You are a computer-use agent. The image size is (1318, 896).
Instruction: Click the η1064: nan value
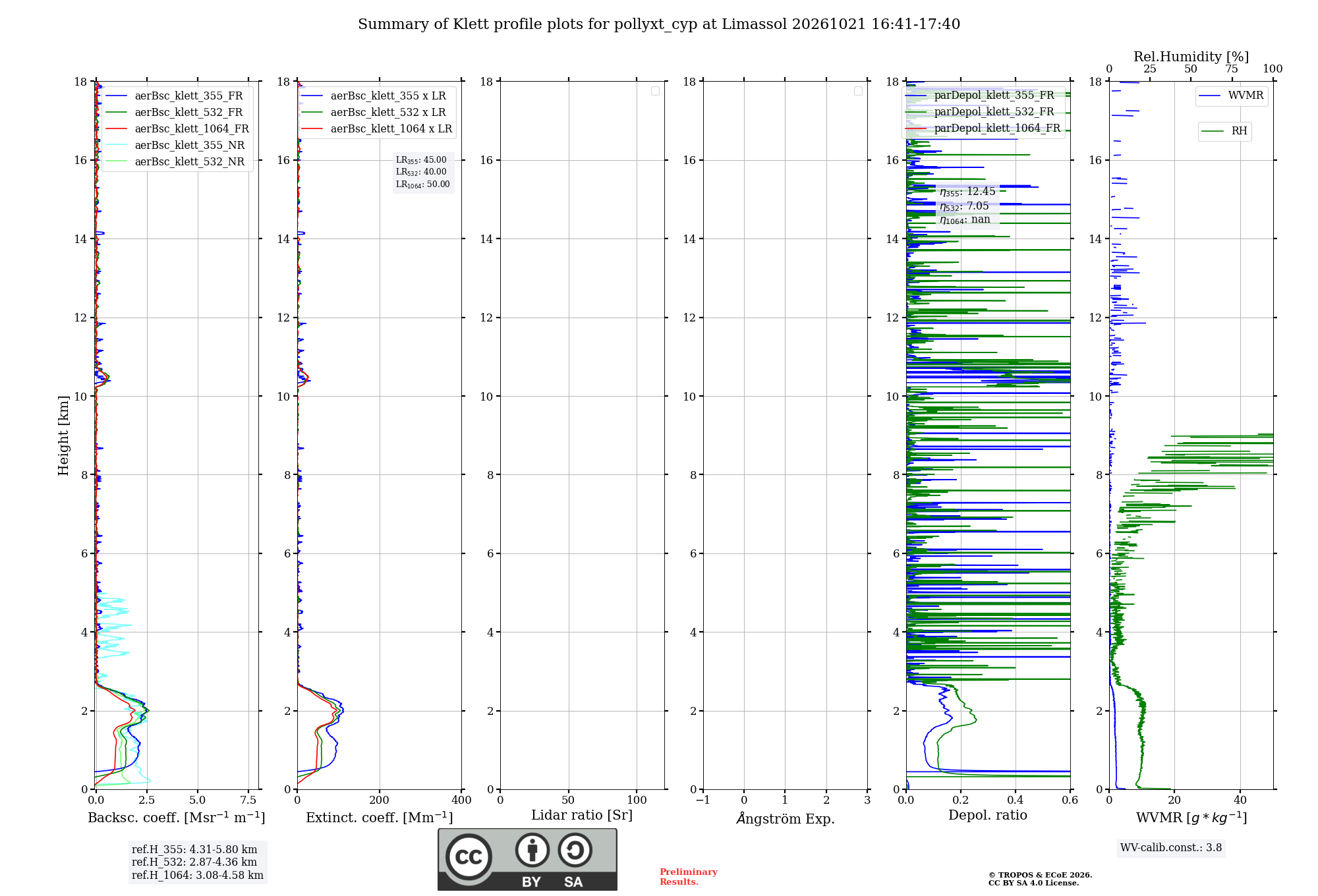[x=965, y=220]
